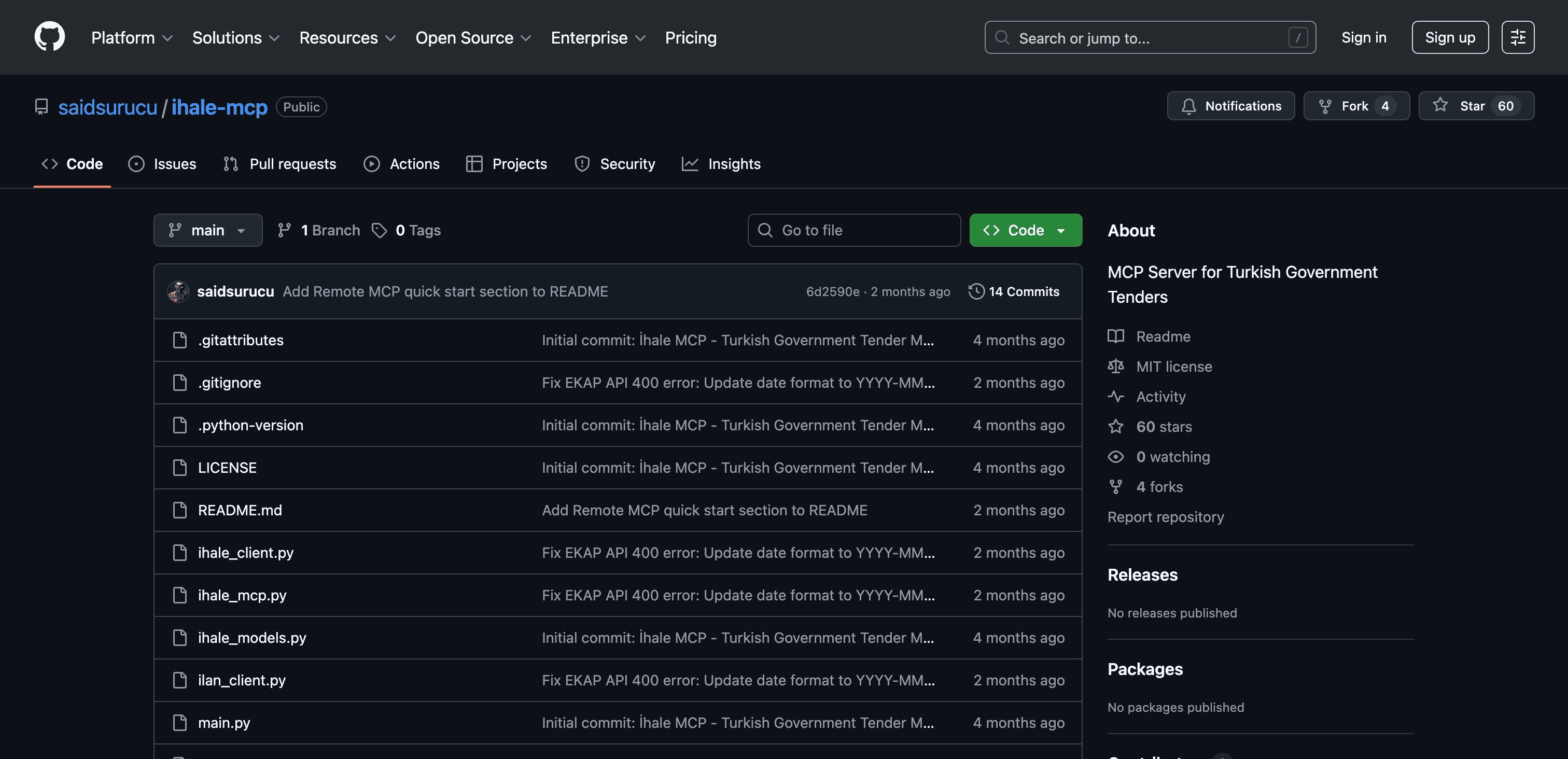Click the Notifications bell button
Image resolution: width=1568 pixels, height=759 pixels.
pos(1230,106)
